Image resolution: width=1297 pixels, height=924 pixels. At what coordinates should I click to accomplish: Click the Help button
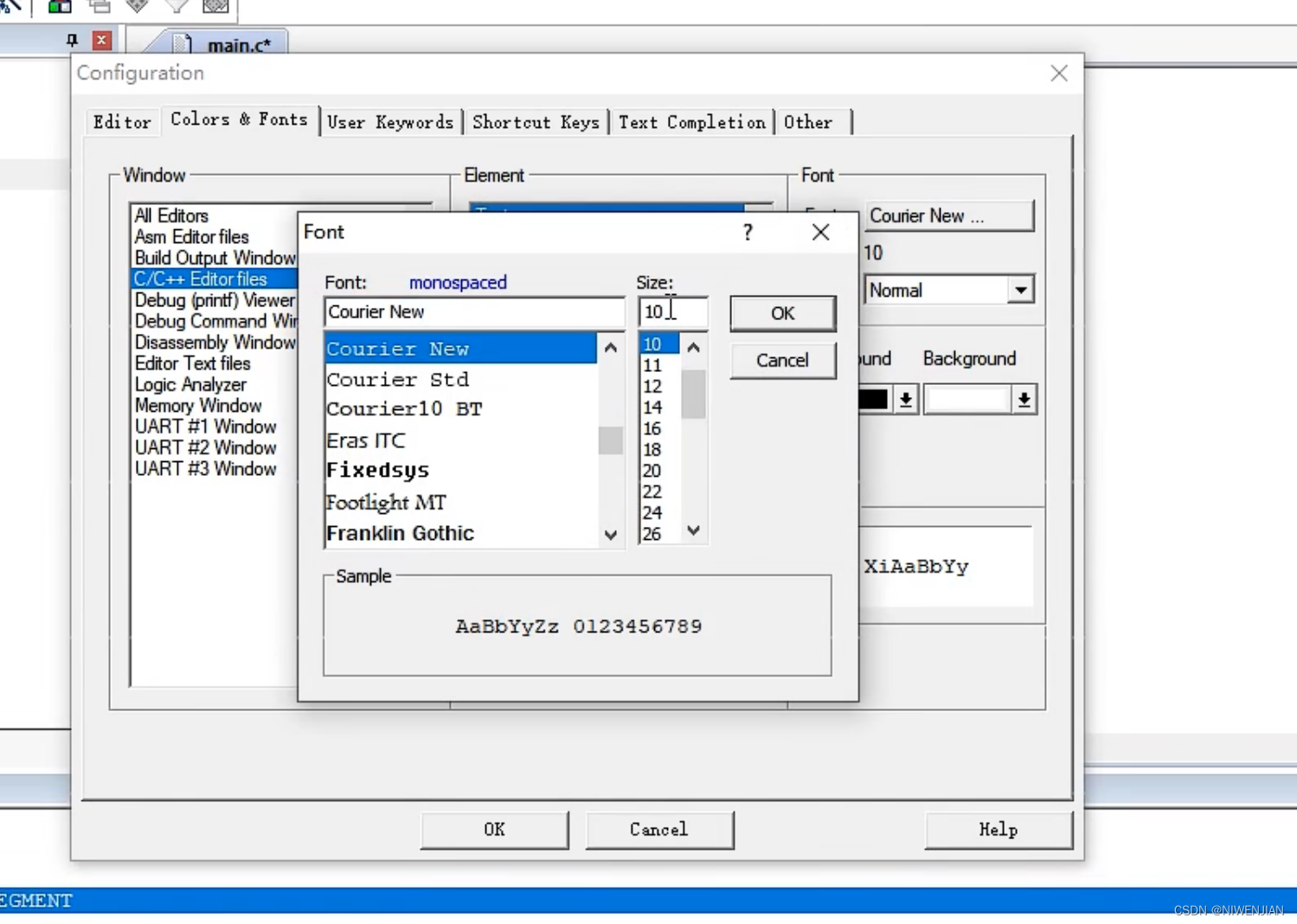(998, 830)
